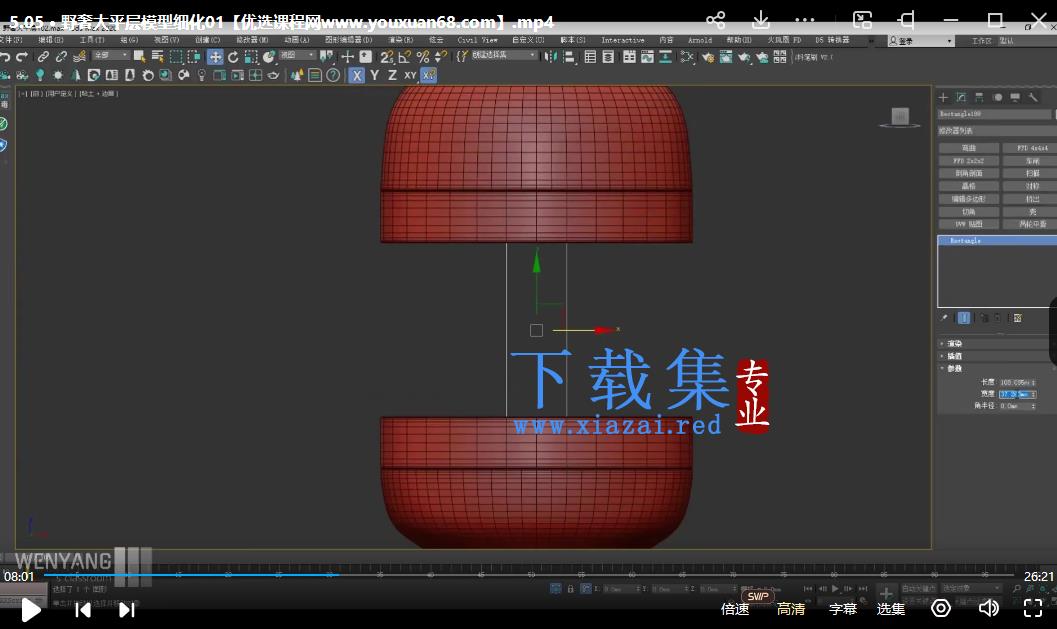Click the UVW 贴图 modifier button
The height and width of the screenshot is (629, 1057).
[x=969, y=224]
